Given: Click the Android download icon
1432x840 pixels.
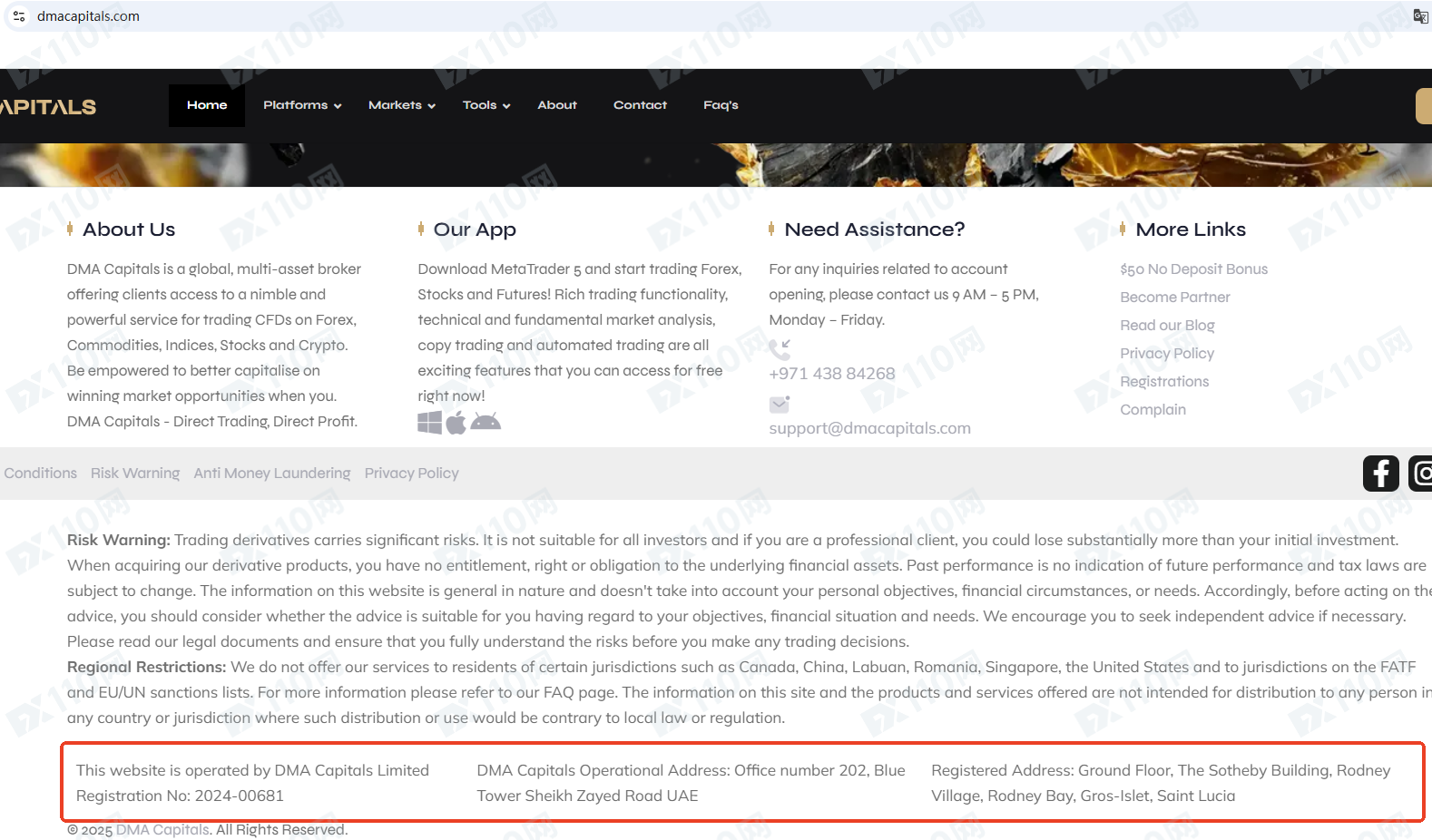Looking at the screenshot, I should [486, 422].
